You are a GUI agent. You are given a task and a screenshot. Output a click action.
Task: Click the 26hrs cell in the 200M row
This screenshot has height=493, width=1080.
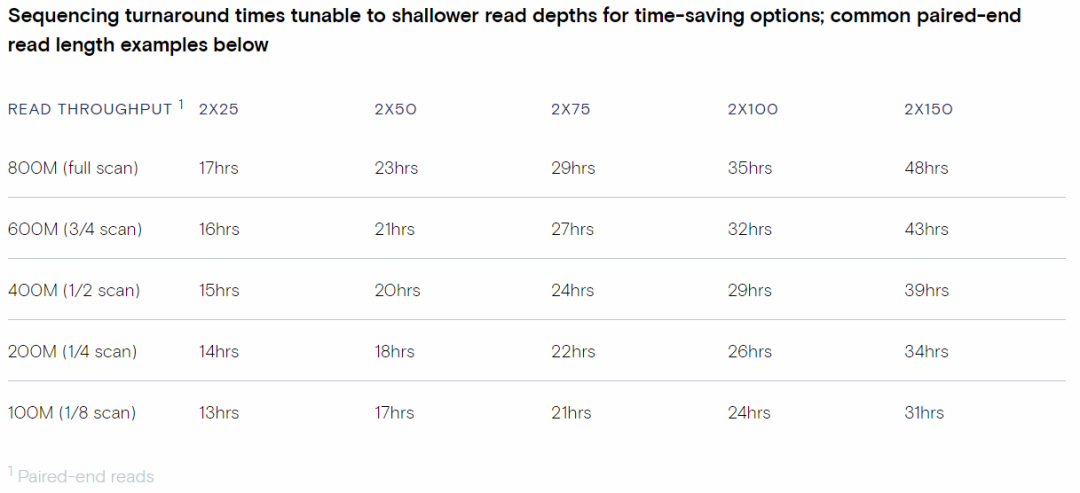pos(750,351)
